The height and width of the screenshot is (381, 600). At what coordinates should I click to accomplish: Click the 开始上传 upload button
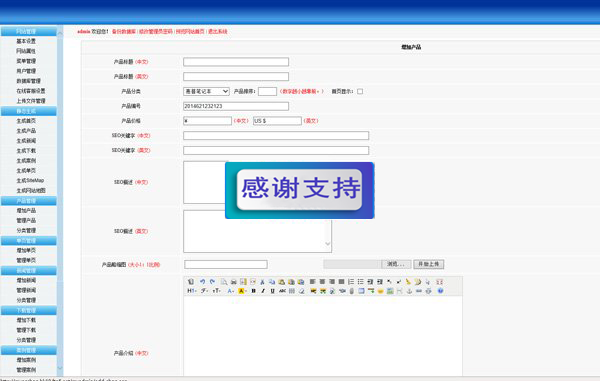pos(429,264)
